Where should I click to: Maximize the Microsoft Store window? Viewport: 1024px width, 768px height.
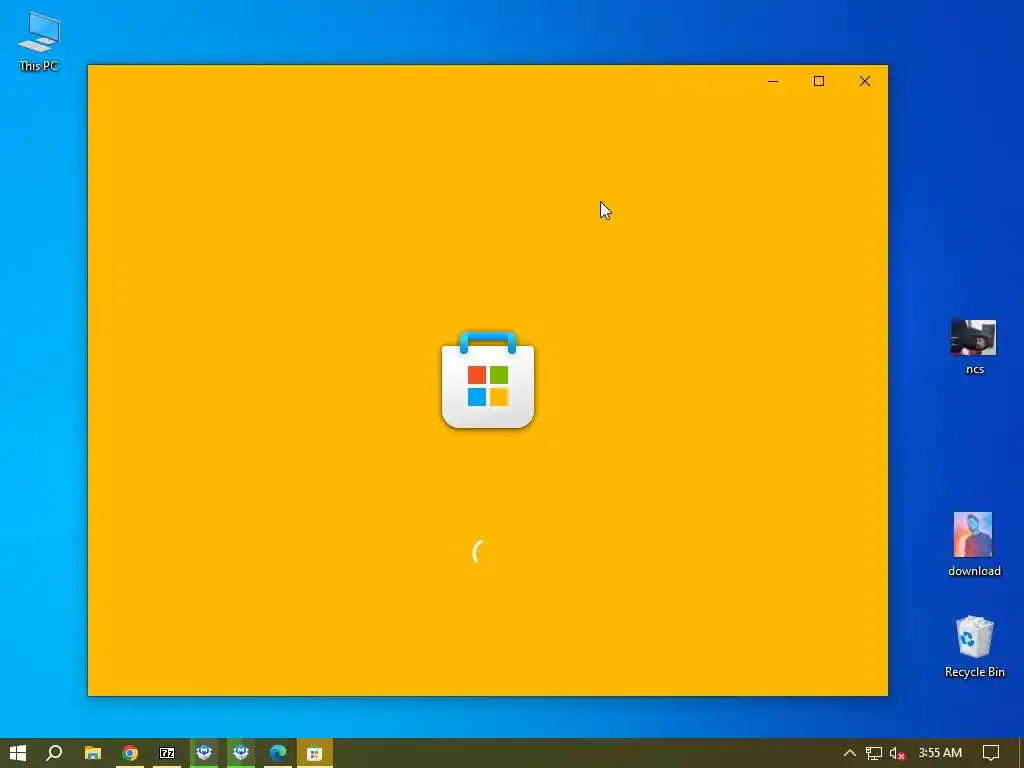(x=818, y=81)
